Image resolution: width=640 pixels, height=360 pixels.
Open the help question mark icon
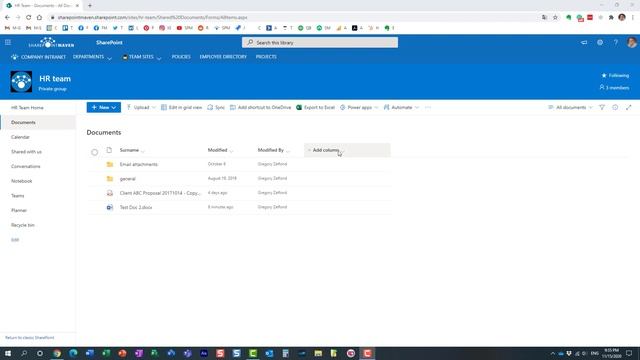[x=616, y=42]
